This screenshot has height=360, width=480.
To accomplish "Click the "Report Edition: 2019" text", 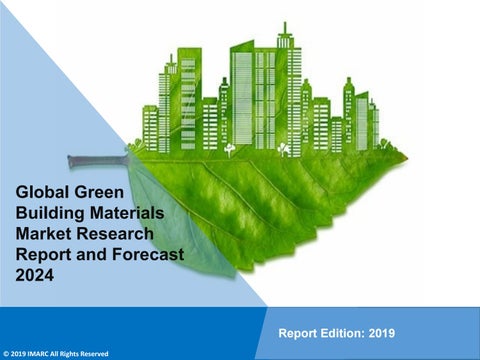I will 337,333.
